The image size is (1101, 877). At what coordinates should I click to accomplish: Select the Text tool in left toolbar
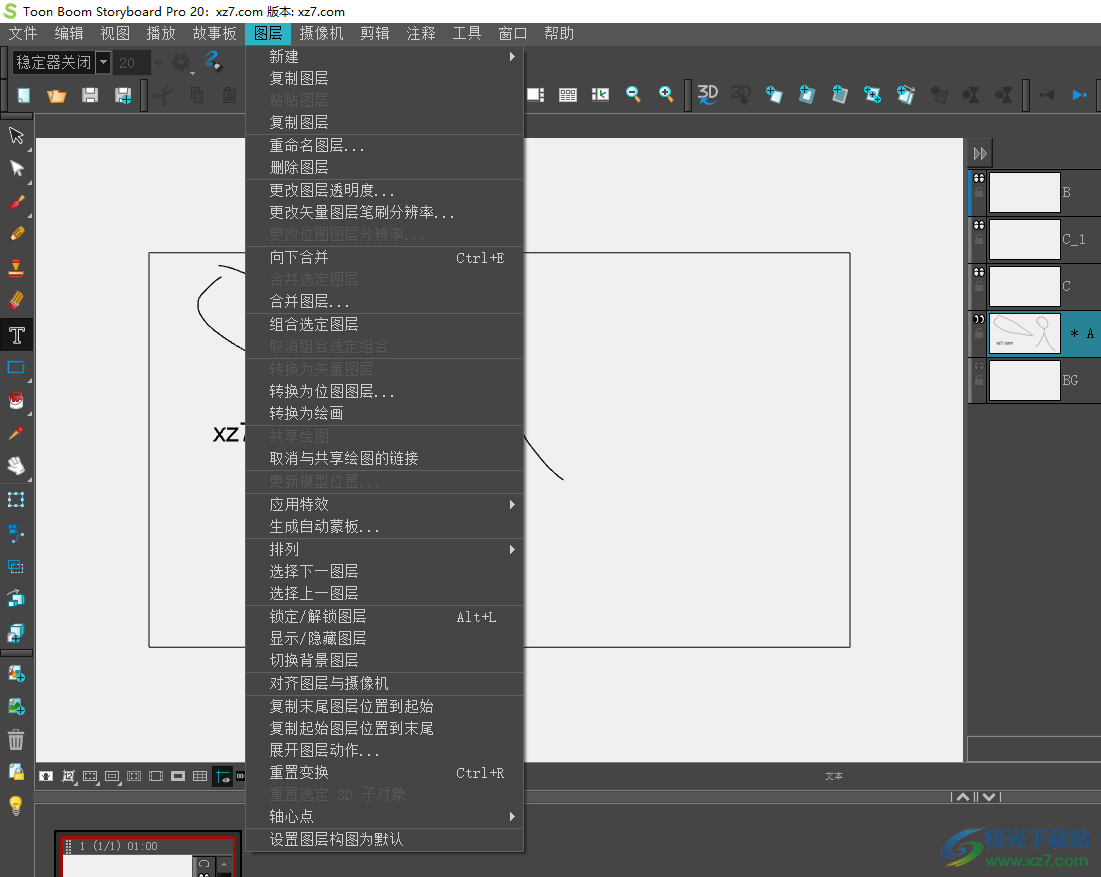pyautogui.click(x=17, y=335)
